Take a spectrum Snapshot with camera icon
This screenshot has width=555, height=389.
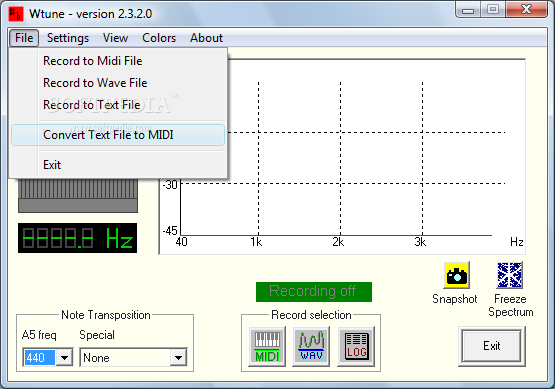[x=457, y=275]
